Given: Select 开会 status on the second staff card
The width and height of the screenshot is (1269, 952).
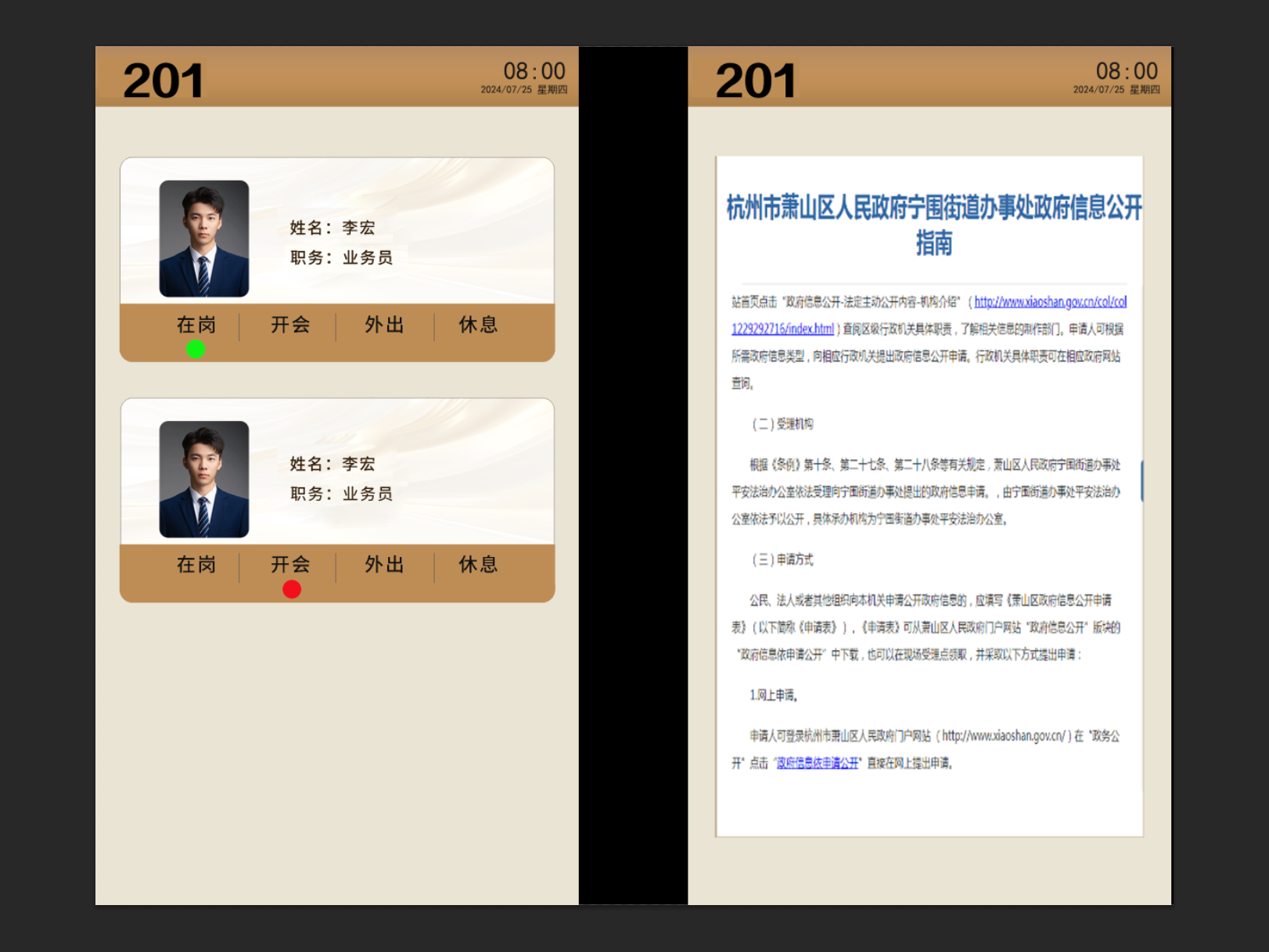Looking at the screenshot, I should [290, 565].
